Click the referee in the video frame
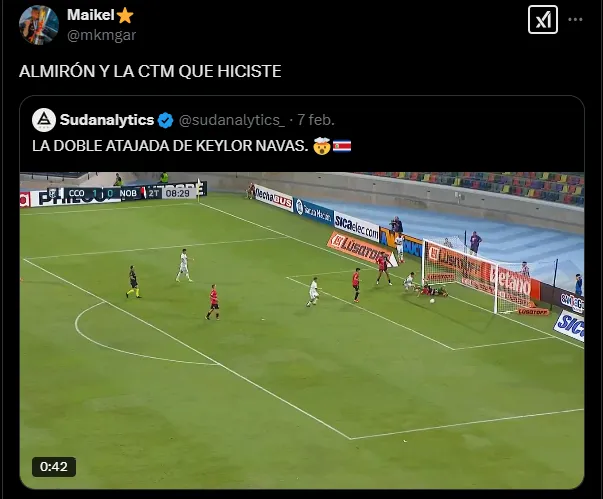The image size is (603, 499). (x=133, y=282)
